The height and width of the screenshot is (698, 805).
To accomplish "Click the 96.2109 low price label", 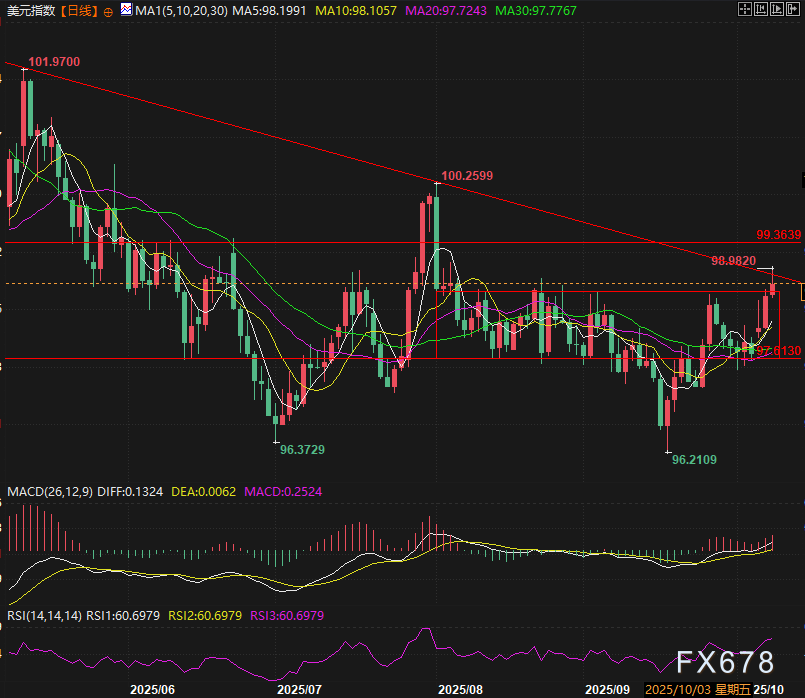I will 696,459.
